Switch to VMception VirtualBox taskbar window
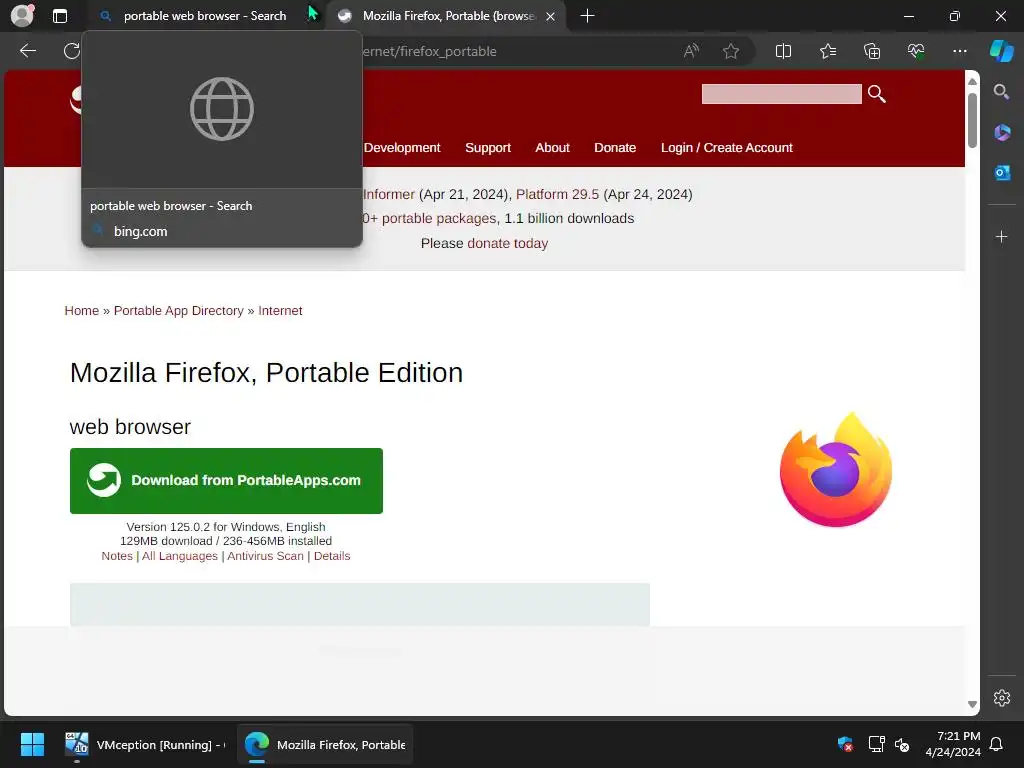 (x=144, y=744)
